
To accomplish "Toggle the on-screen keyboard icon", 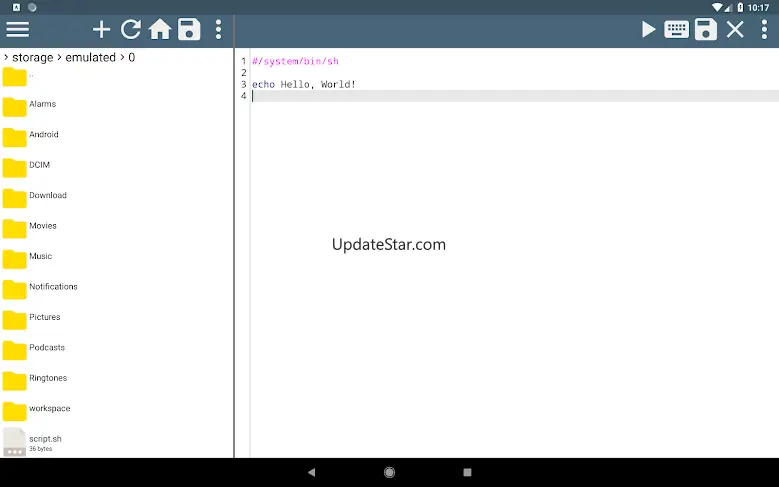I will pyautogui.click(x=676, y=29).
